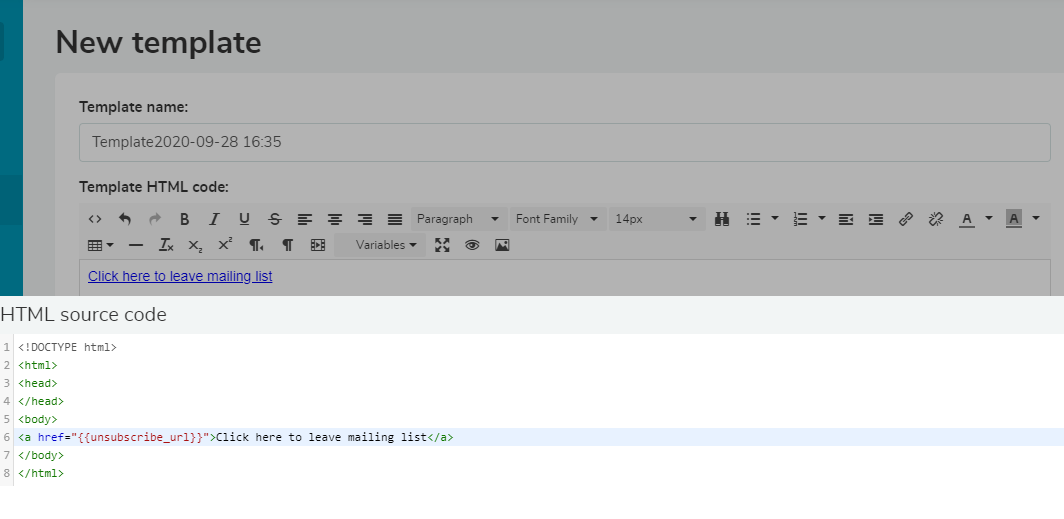The image size is (1064, 519).
Task: Insert an image into template
Action: pyautogui.click(x=502, y=245)
